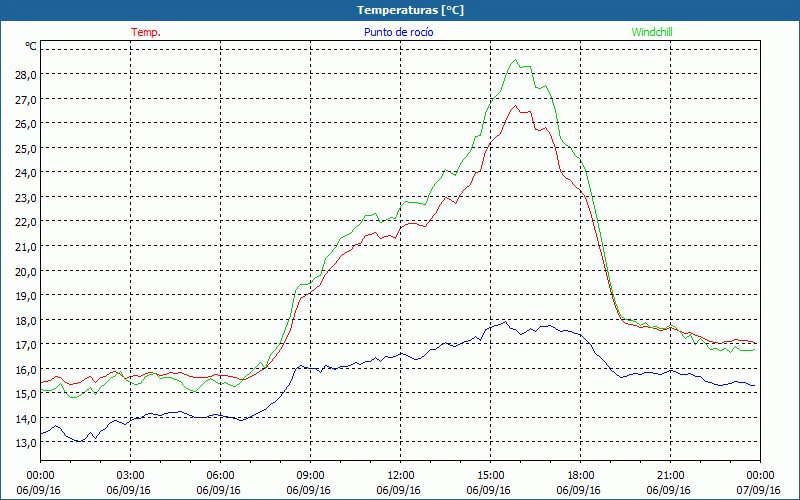The image size is (800, 500).
Task: Click the 23,0 y-axis value
Action: coord(26,197)
